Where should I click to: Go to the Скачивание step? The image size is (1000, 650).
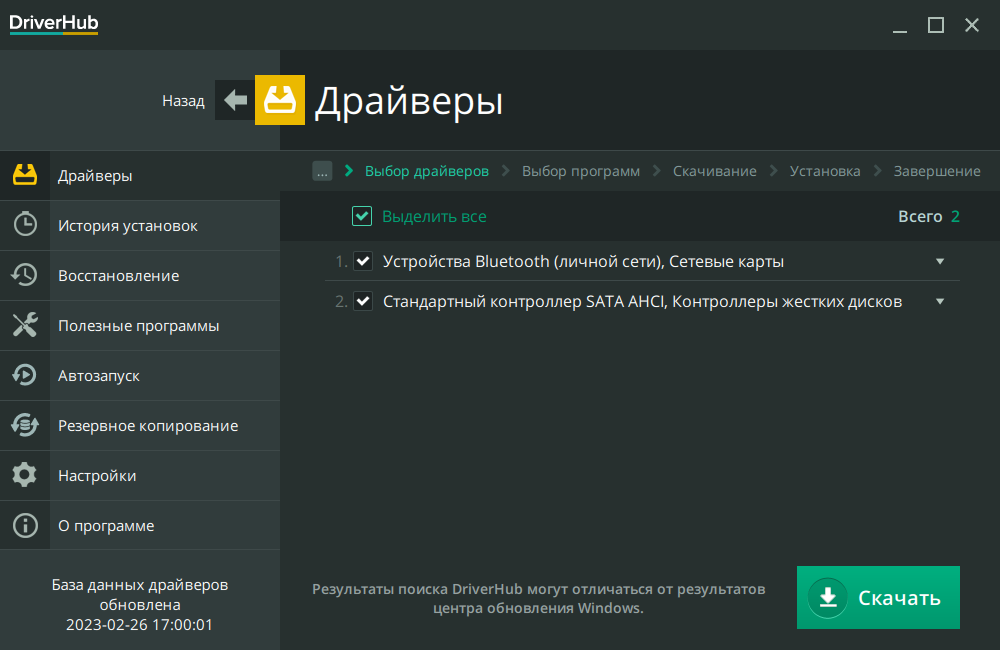click(714, 171)
